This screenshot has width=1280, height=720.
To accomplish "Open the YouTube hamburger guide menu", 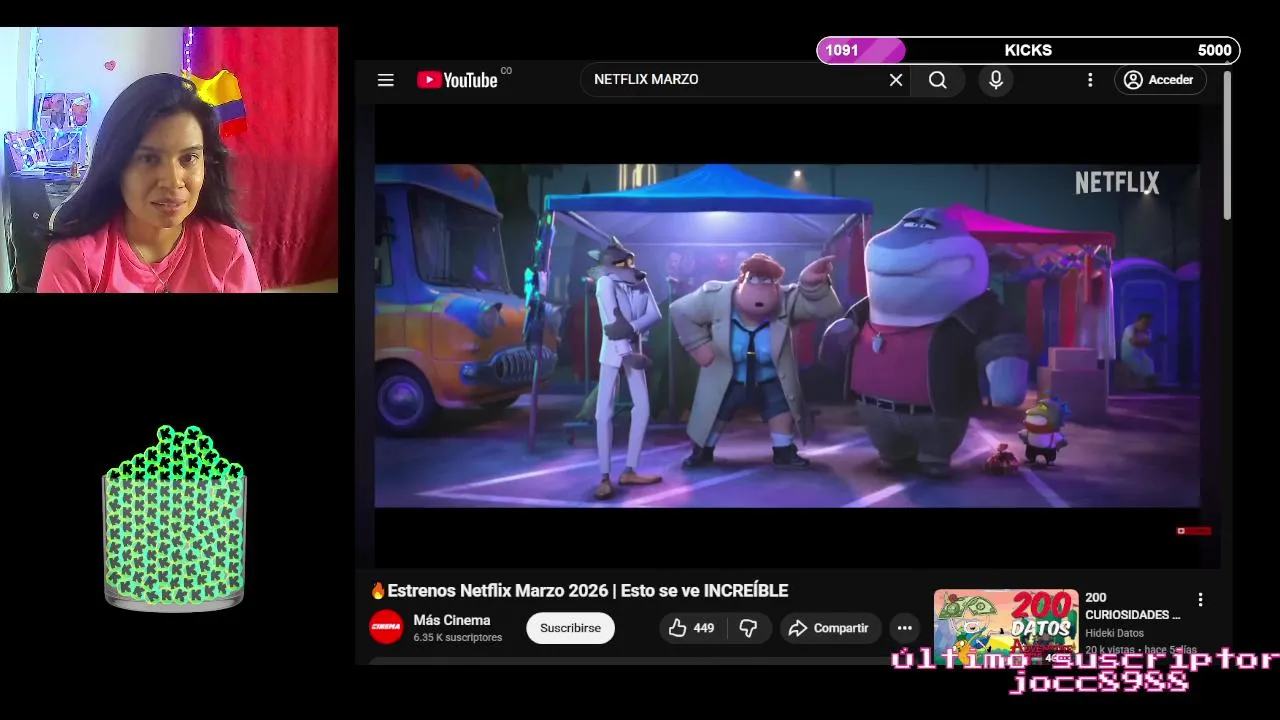I will click(x=385, y=80).
